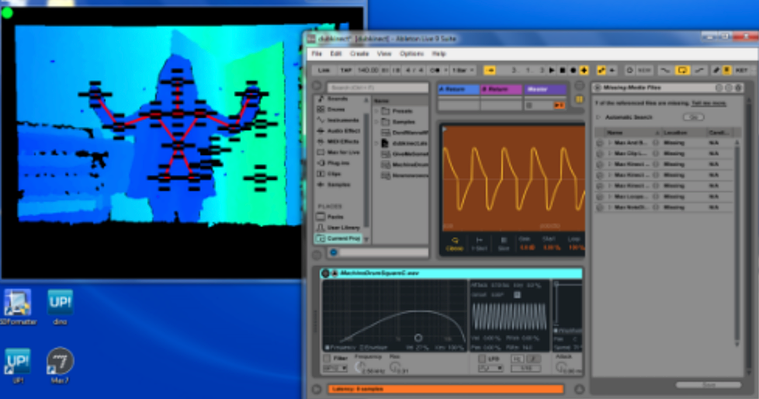Viewport: 759px width, 399px height.
Task: Open the Create menu
Action: (359, 54)
